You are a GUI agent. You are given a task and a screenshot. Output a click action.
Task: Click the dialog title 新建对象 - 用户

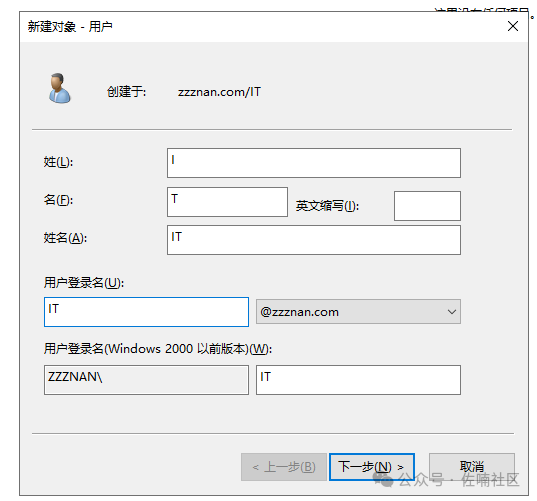click(x=70, y=26)
